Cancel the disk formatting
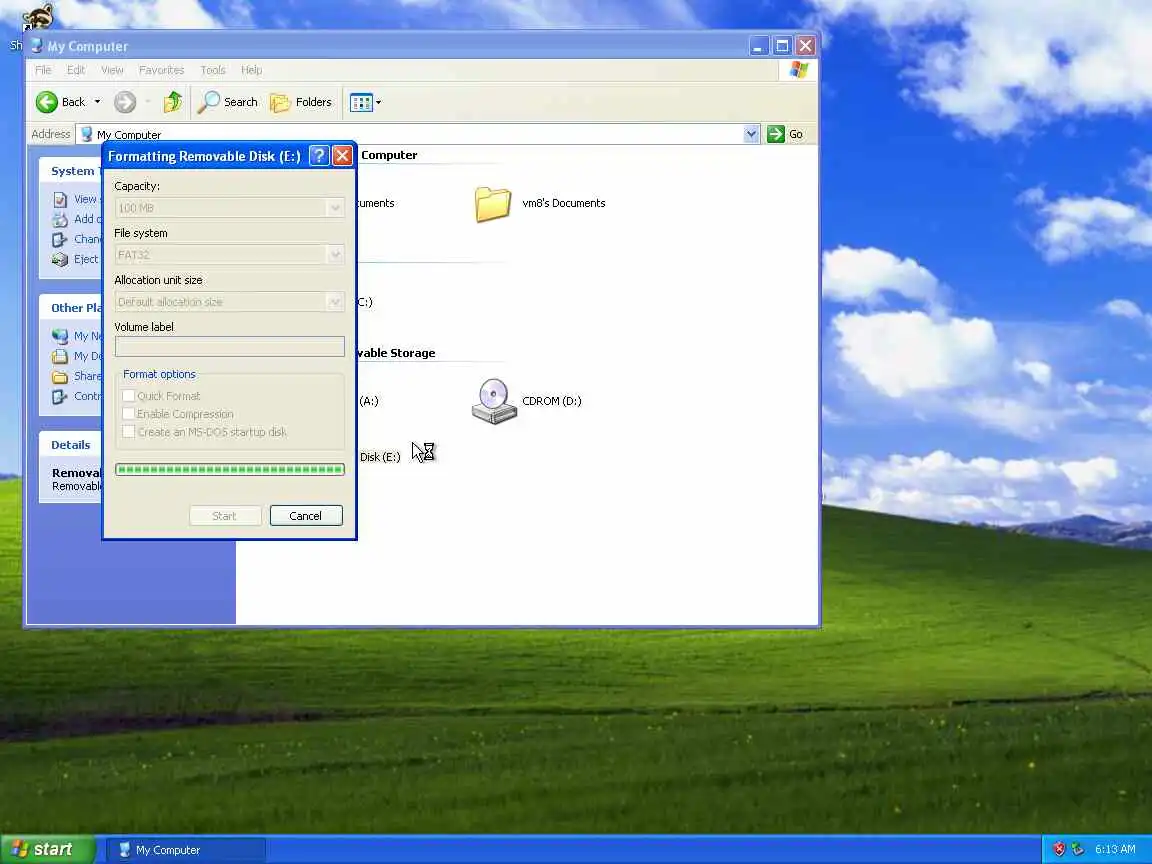Screen dimensions: 1152x864 (306, 516)
